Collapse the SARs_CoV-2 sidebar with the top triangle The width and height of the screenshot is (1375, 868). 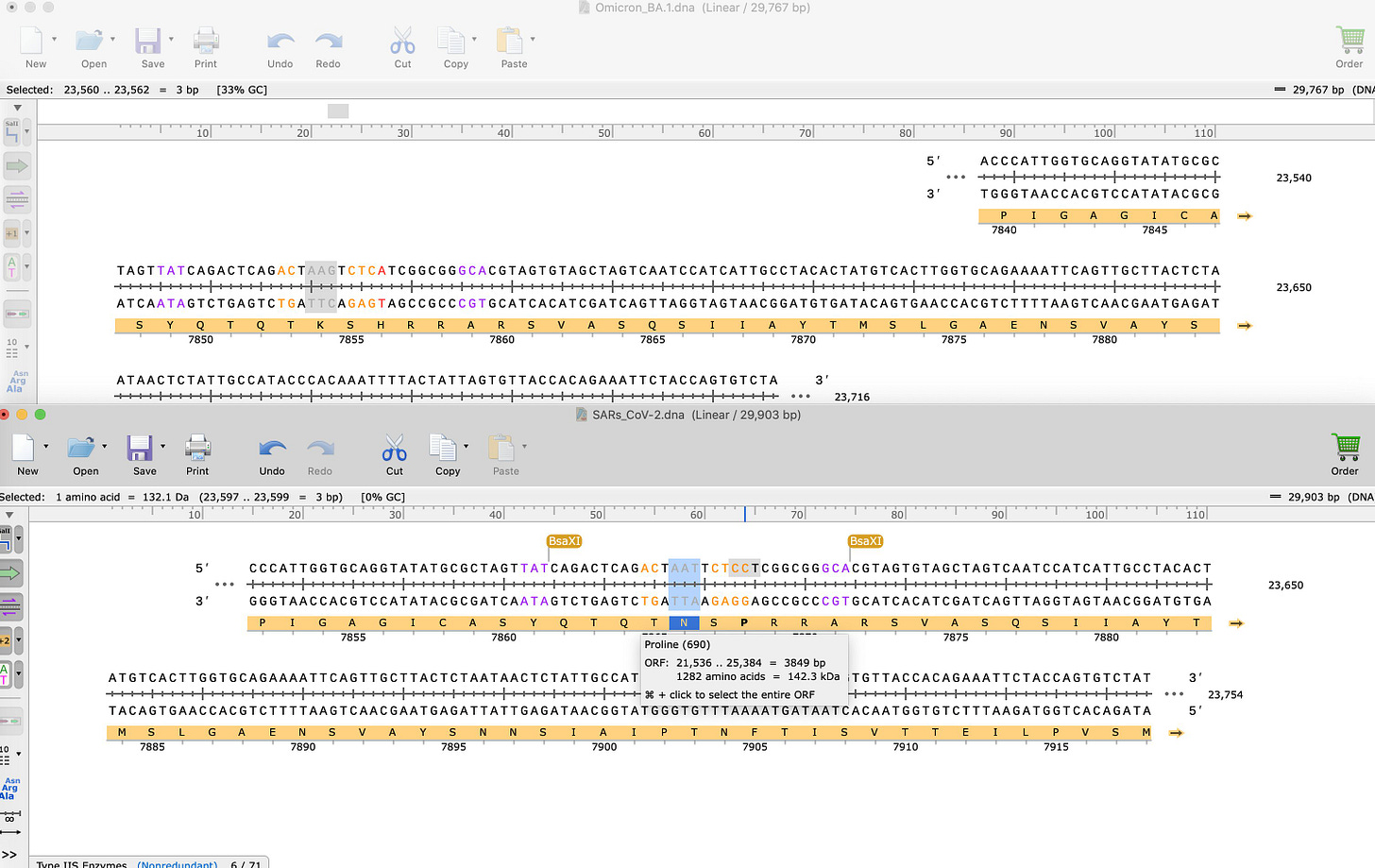click(9, 516)
